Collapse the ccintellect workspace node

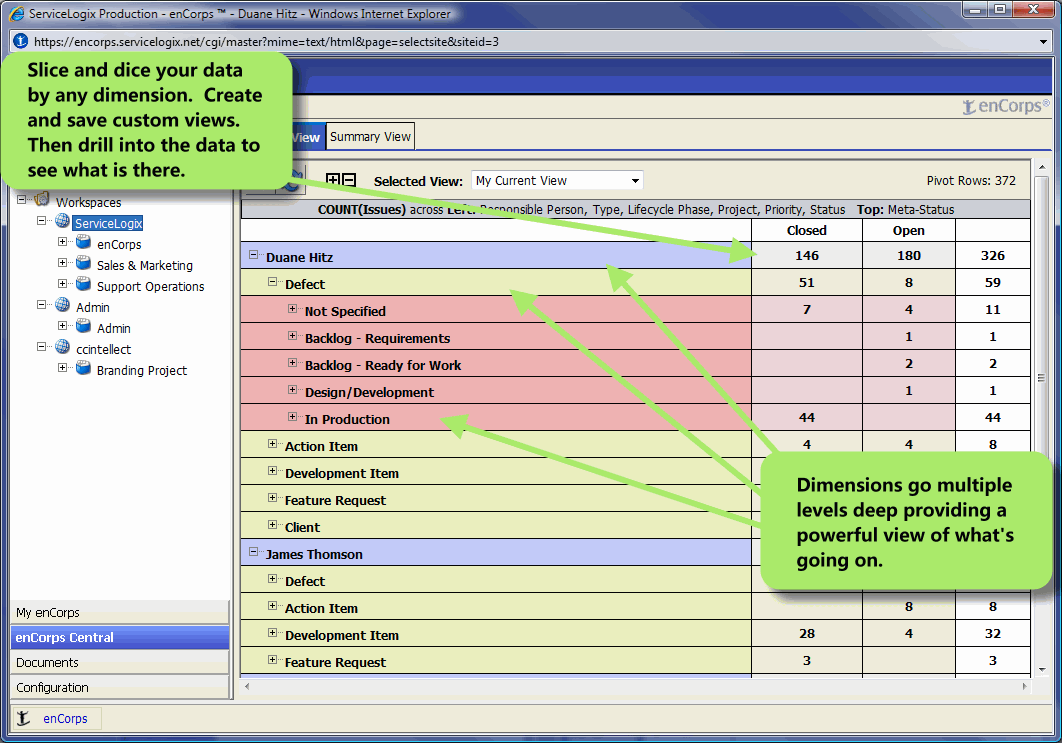pos(41,347)
